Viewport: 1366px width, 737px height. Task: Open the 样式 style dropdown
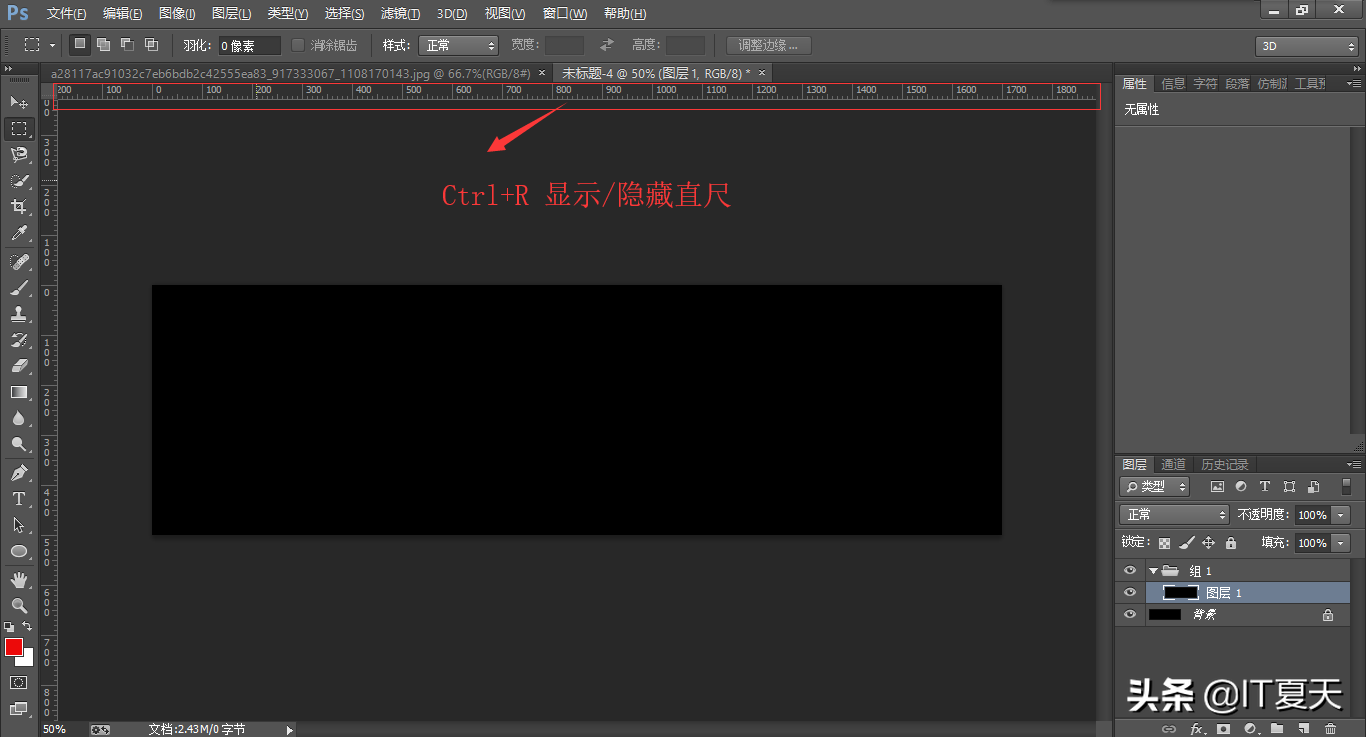click(x=458, y=45)
